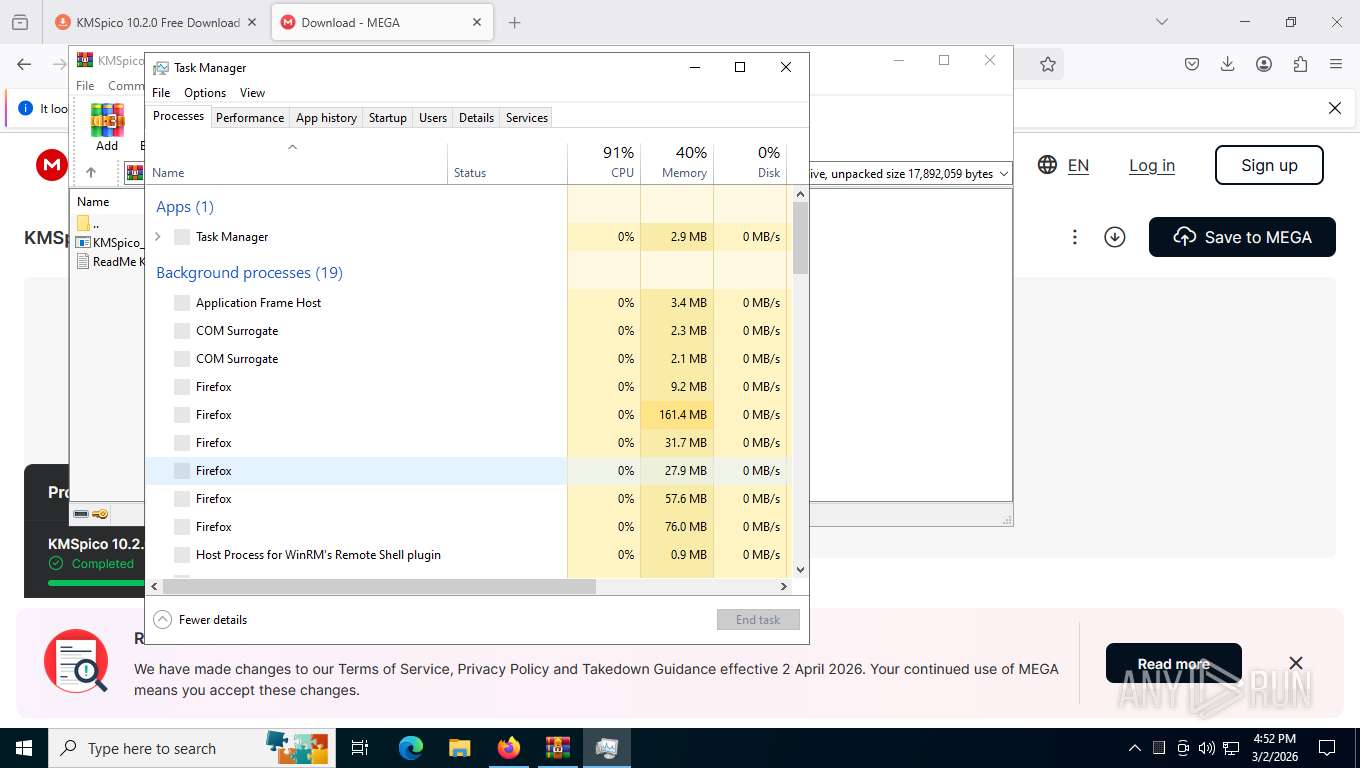Open the Firefox taskbar icon
The width and height of the screenshot is (1360, 768).
pos(509,748)
